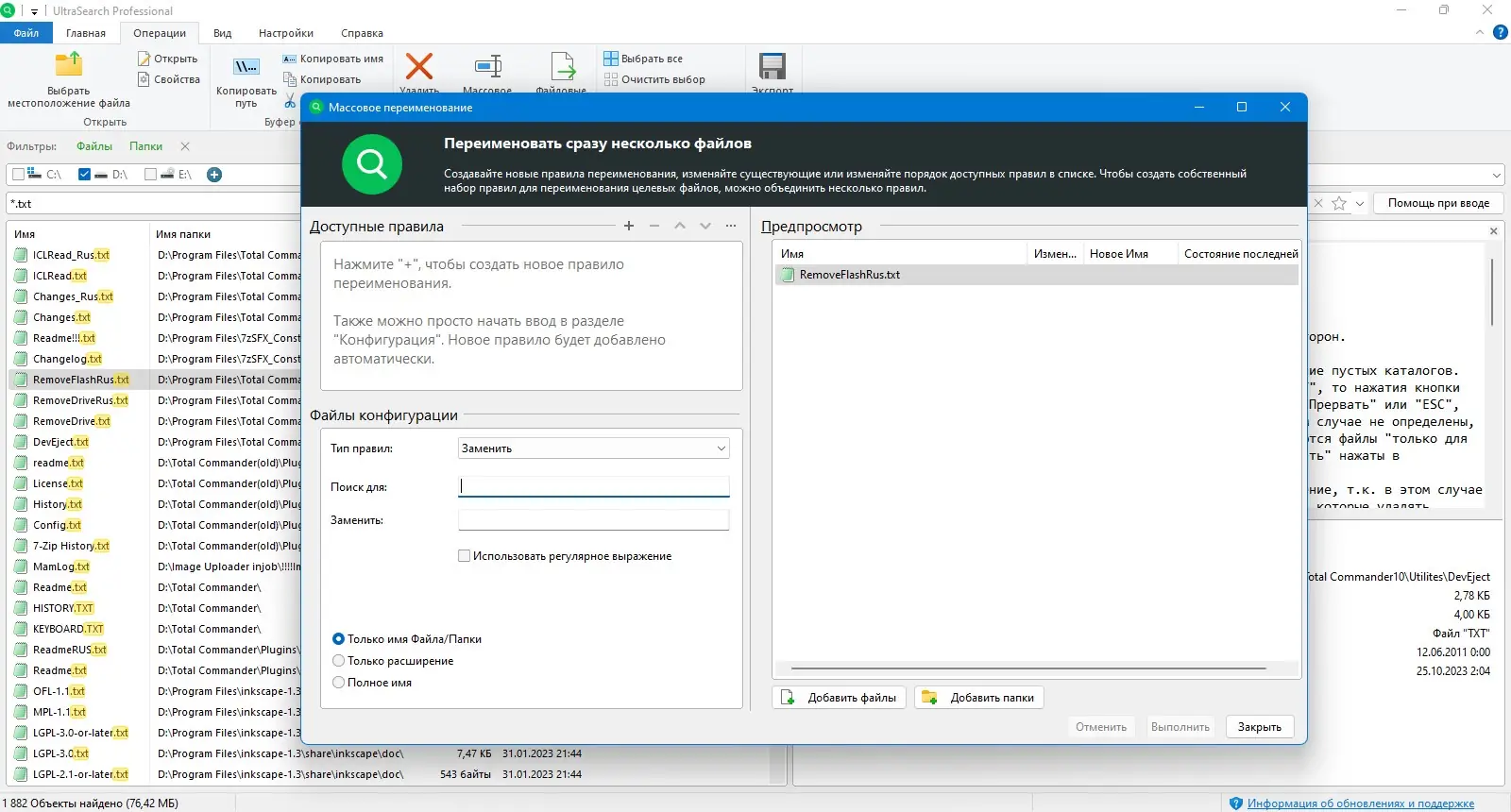The height and width of the screenshot is (812, 1511).
Task: Collapse the ribbon with chevron icon
Action: [1480, 33]
